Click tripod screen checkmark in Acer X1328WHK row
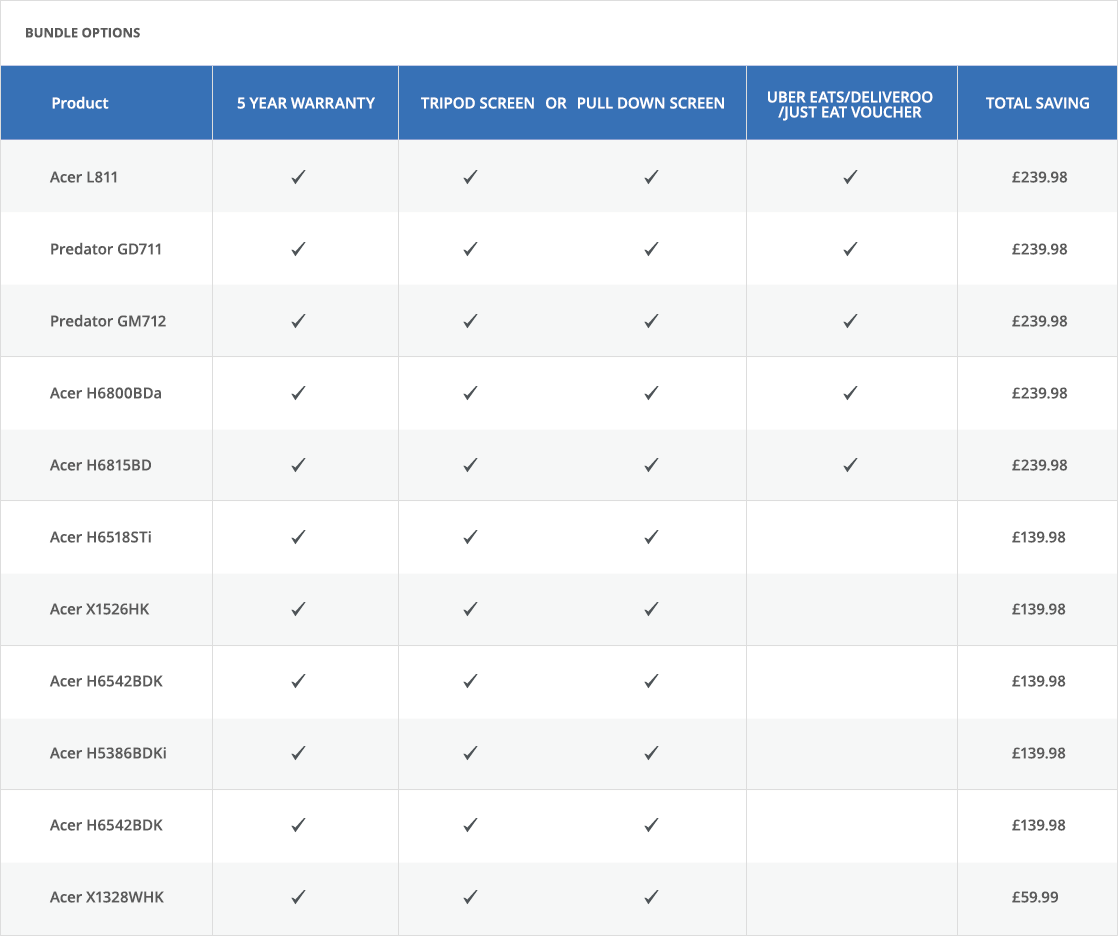The height and width of the screenshot is (936, 1118). 470,897
